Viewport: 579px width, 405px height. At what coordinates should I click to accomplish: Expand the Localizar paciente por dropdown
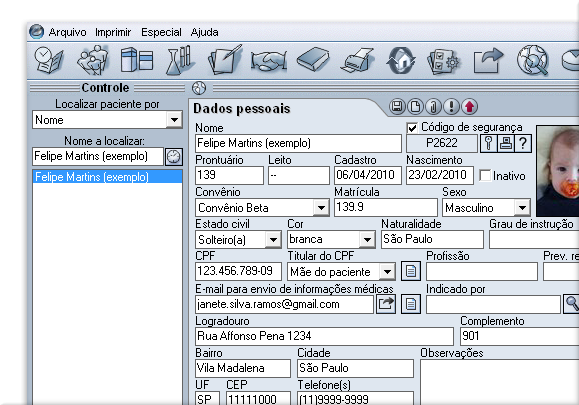174,120
